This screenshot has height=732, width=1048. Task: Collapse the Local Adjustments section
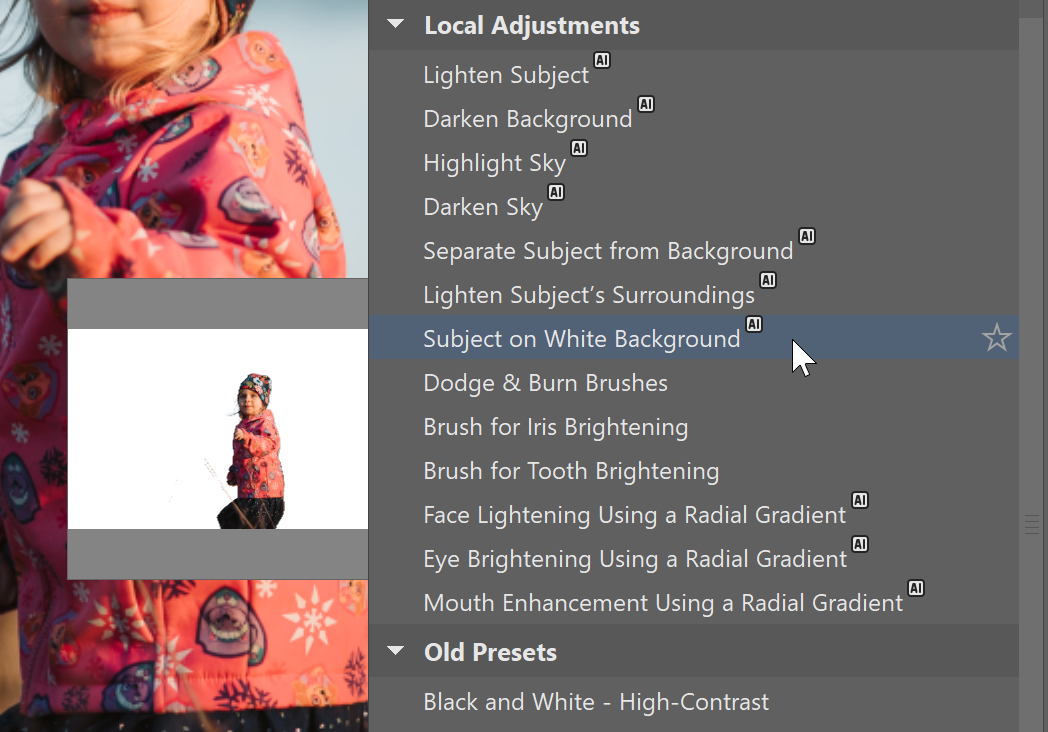[x=397, y=25]
